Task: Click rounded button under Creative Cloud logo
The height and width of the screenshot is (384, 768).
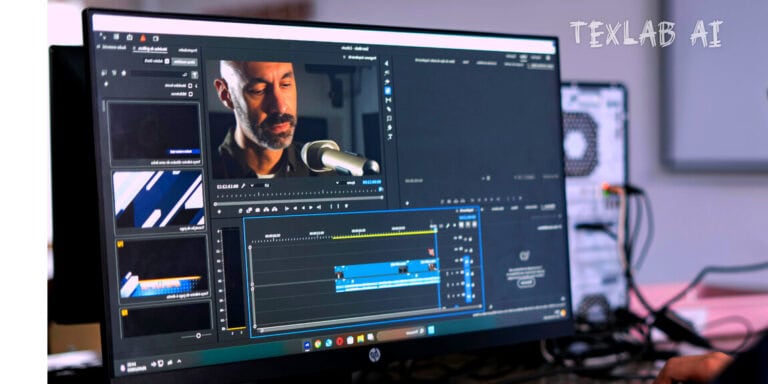Action: coord(526,283)
